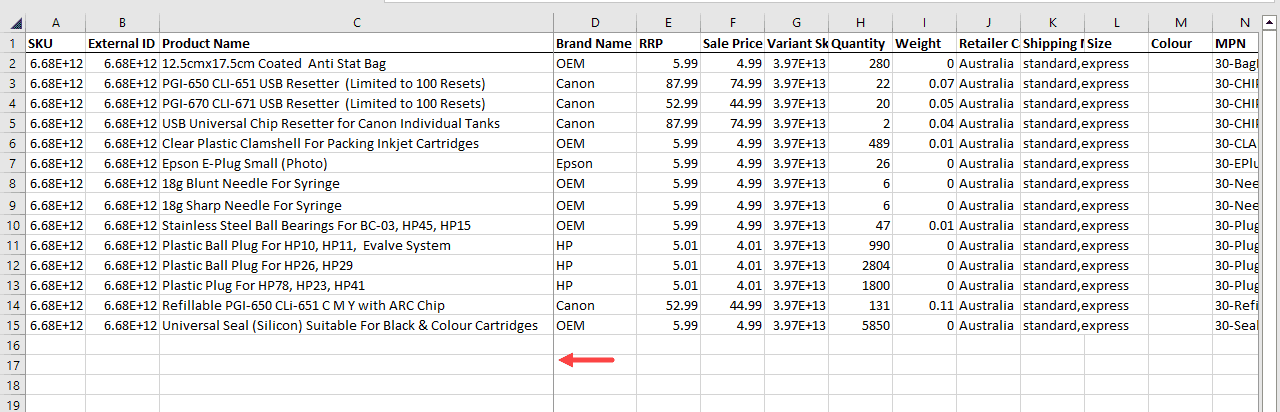Select column C header

[x=356, y=22]
